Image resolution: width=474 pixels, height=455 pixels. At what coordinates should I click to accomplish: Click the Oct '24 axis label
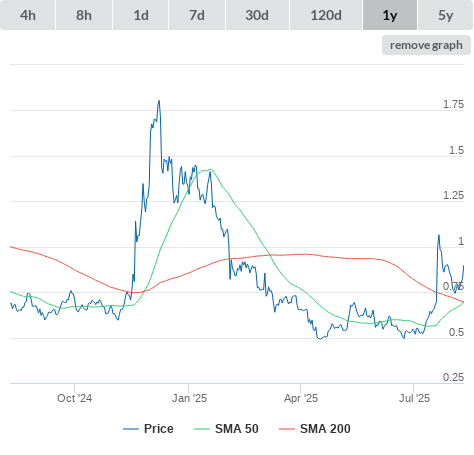[74, 398]
